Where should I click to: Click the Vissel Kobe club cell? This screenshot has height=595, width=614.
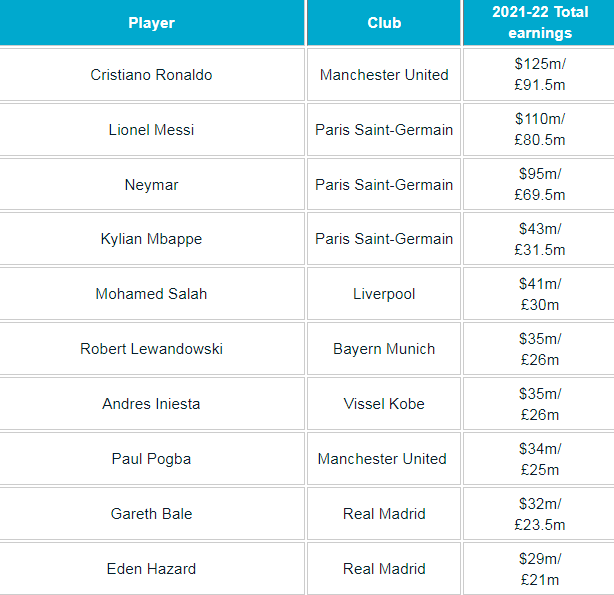[384, 404]
